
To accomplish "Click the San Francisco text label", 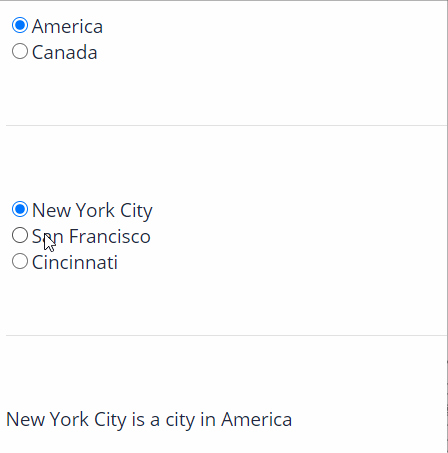I will (91, 236).
